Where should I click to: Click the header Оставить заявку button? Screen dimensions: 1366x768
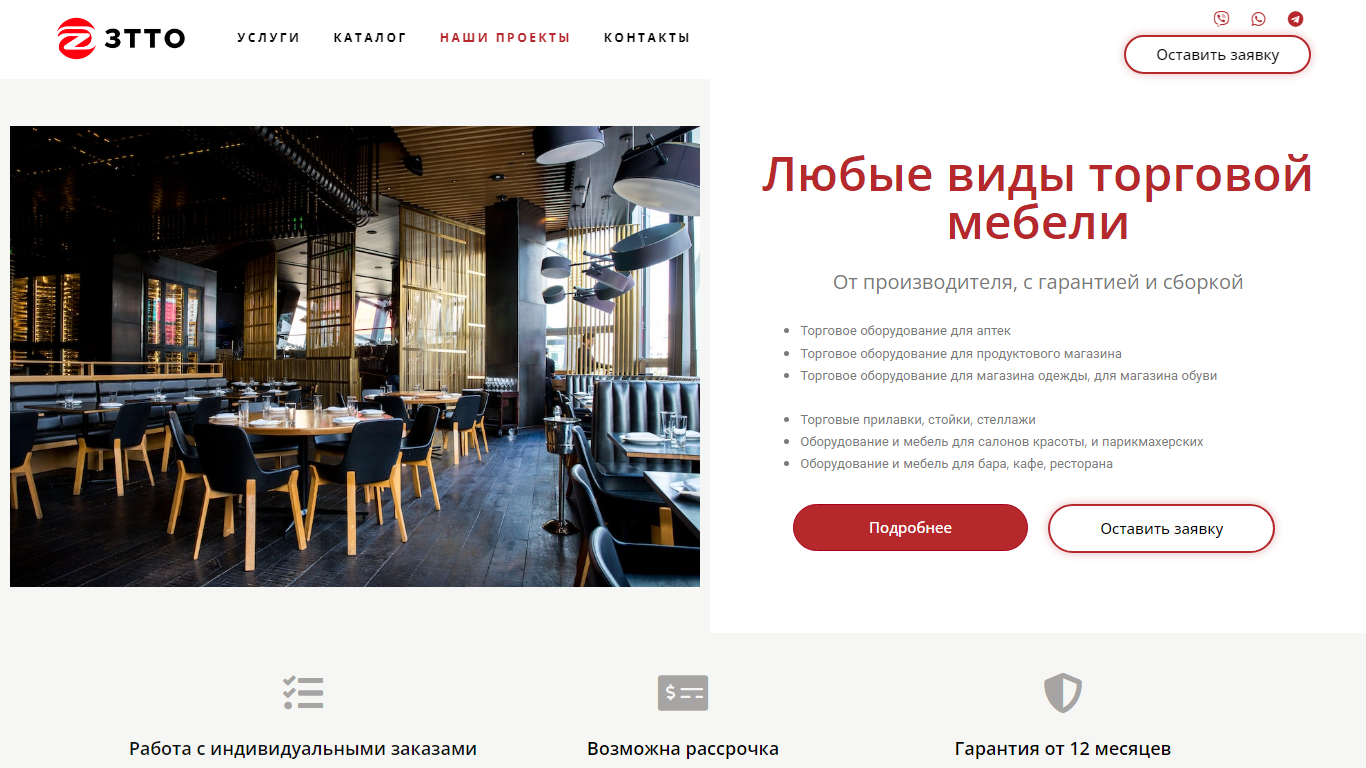[1217, 55]
